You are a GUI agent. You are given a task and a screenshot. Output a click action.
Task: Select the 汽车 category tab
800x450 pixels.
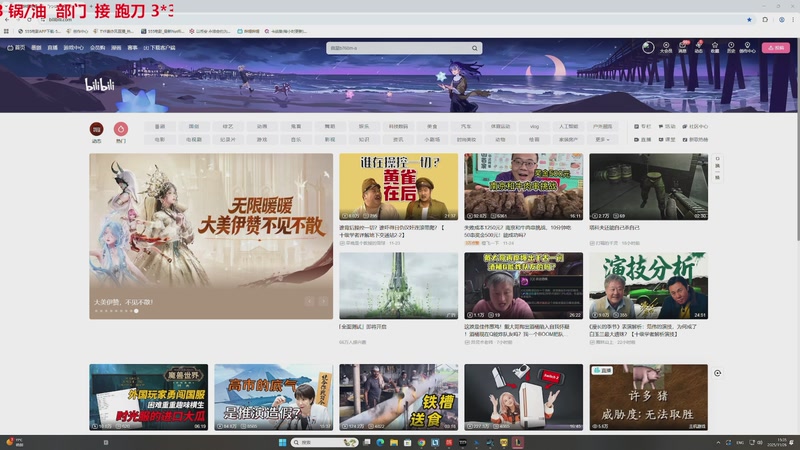(466, 126)
